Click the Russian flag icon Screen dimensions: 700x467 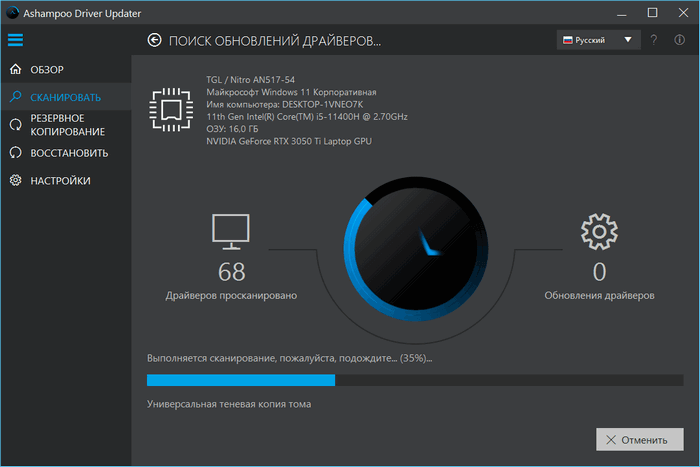point(567,40)
